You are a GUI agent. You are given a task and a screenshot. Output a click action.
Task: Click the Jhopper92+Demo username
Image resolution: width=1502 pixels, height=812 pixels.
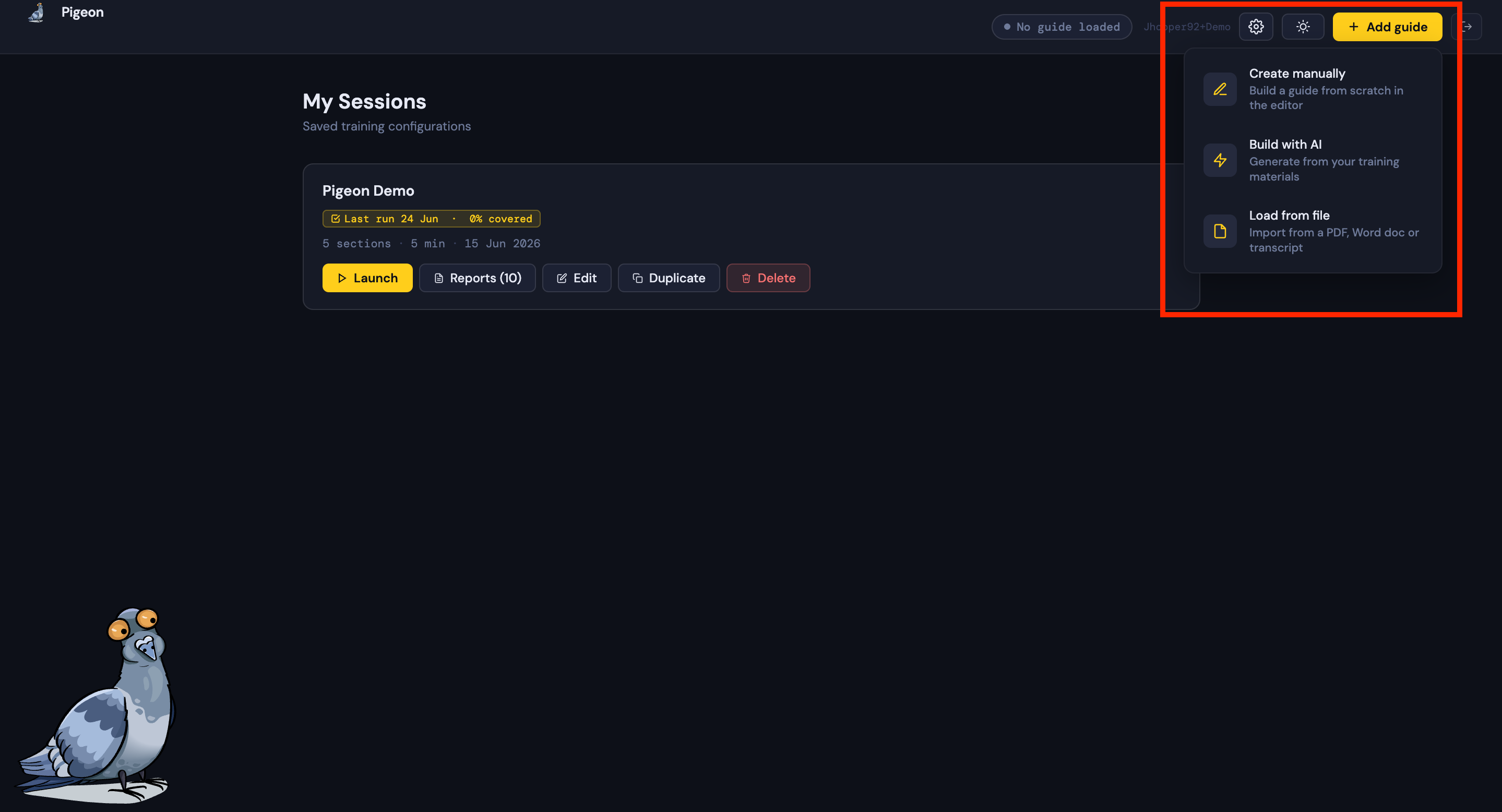point(1187,27)
